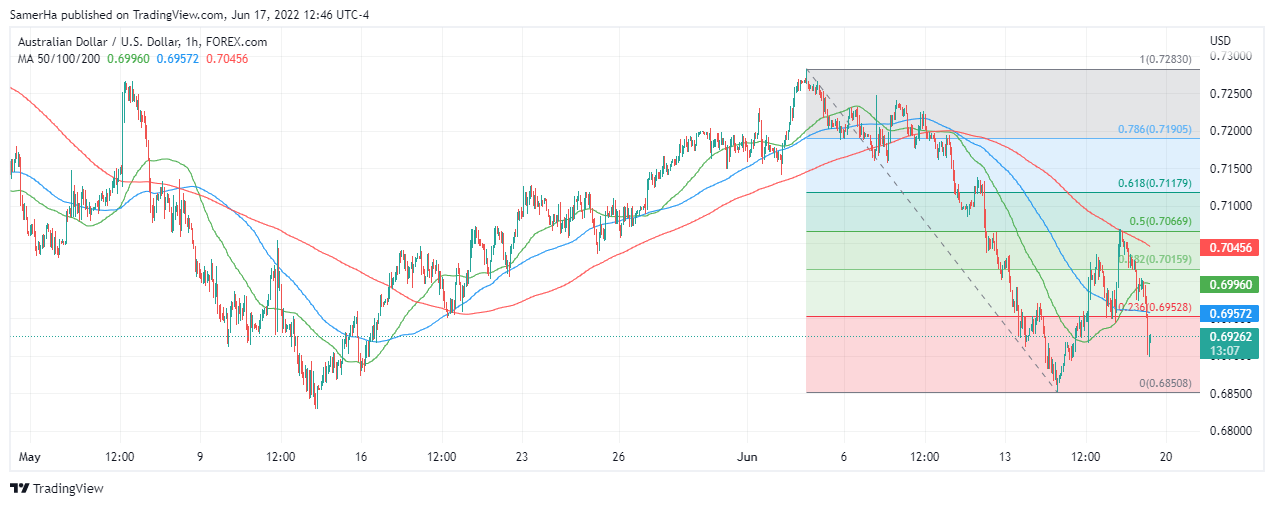Select the 0 (0.68508) Fibonacci bottom label

[1165, 383]
